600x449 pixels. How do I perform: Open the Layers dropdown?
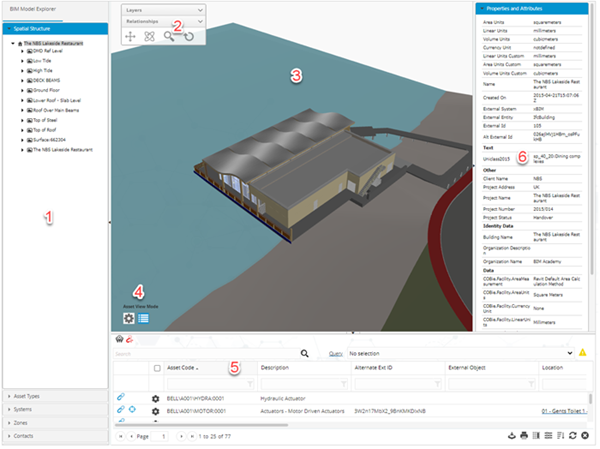pos(164,8)
